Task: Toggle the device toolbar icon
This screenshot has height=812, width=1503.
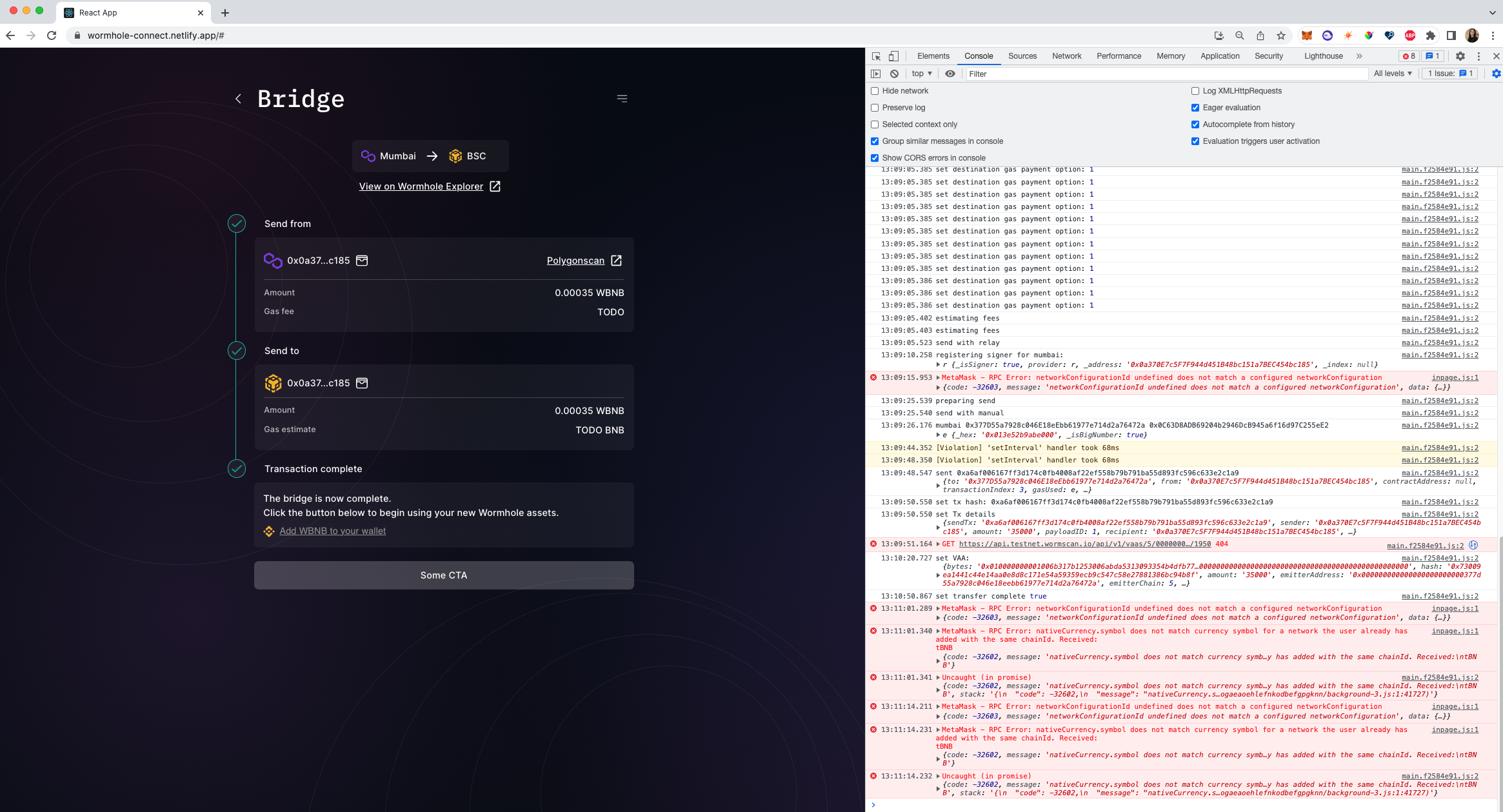Action: (893, 56)
